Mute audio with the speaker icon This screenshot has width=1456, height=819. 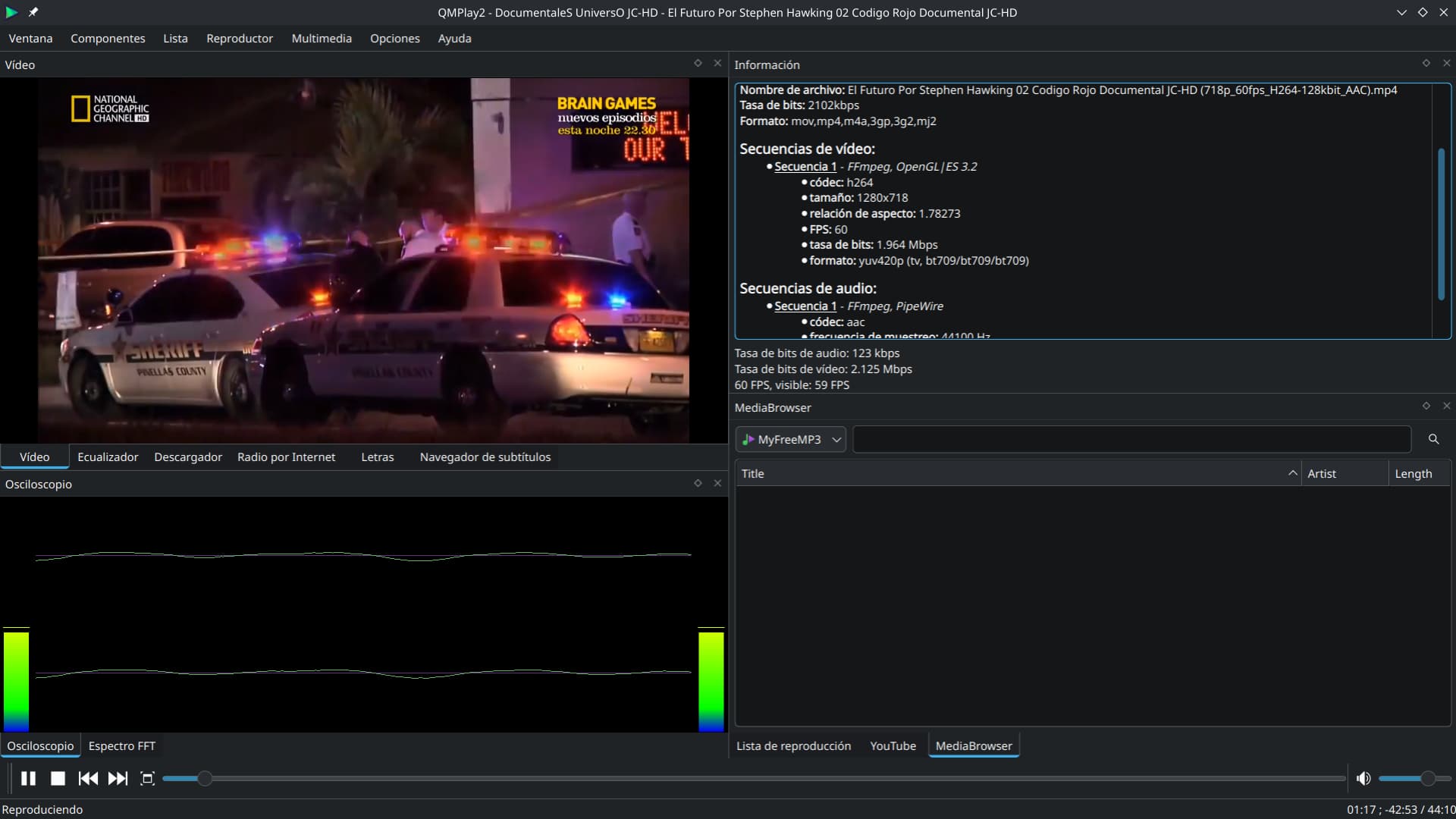(x=1363, y=778)
